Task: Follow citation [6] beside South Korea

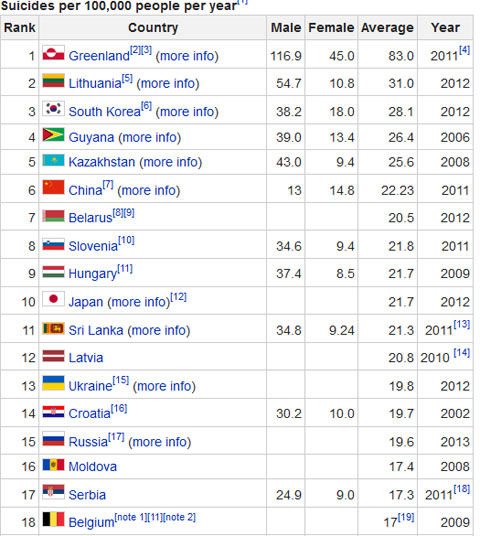Action: click(x=146, y=106)
